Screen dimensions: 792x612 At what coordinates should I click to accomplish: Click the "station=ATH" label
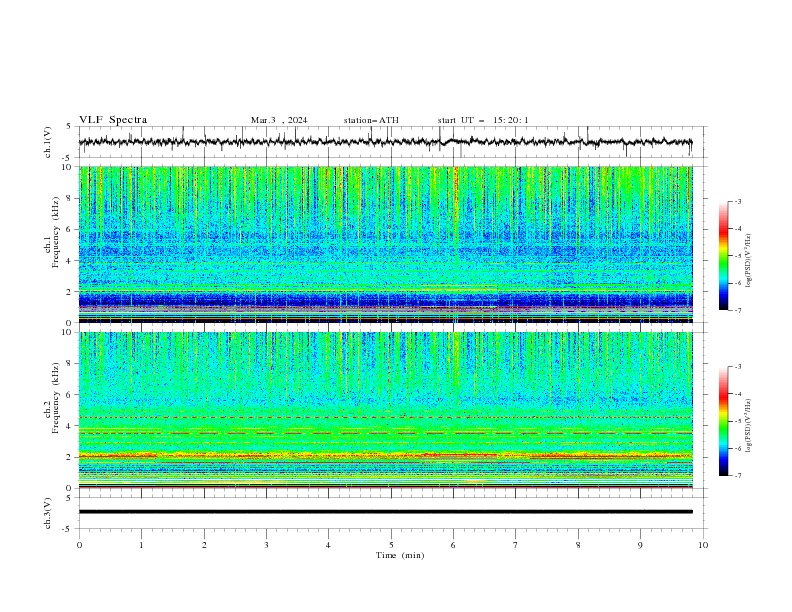click(371, 120)
